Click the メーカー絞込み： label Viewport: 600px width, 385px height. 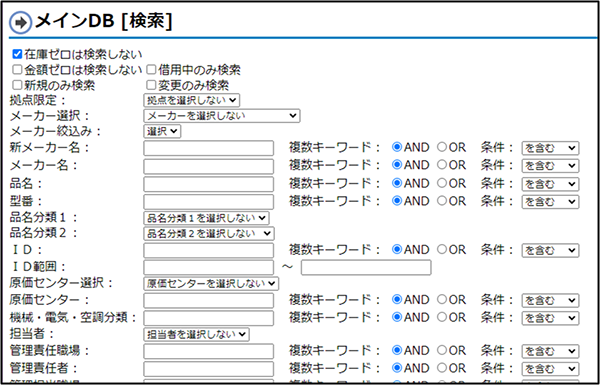(56, 131)
